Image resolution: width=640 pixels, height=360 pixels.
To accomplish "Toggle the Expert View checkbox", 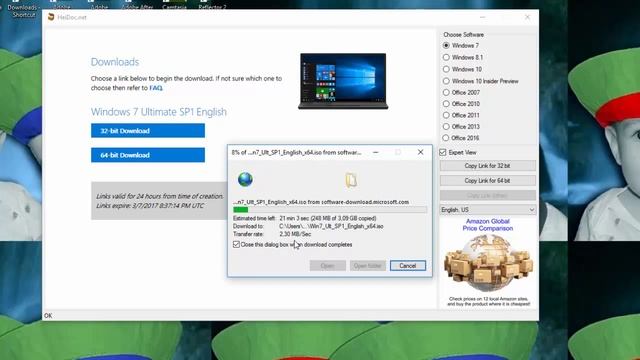I will pyautogui.click(x=443, y=152).
